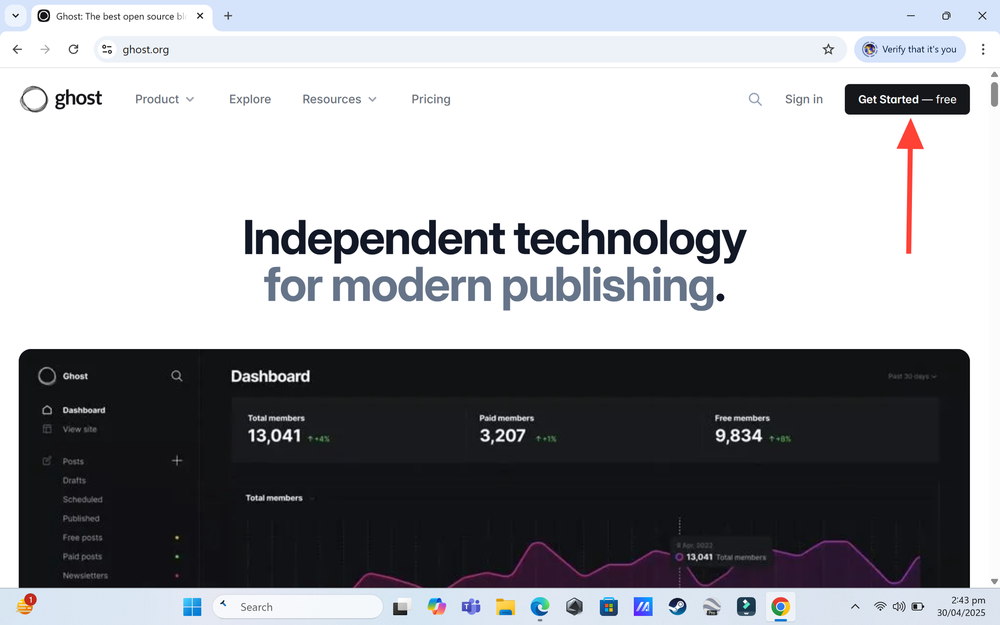The height and width of the screenshot is (625, 1000).
Task: Click 'Free posts' in the dashboard preview
Action: [x=82, y=538]
